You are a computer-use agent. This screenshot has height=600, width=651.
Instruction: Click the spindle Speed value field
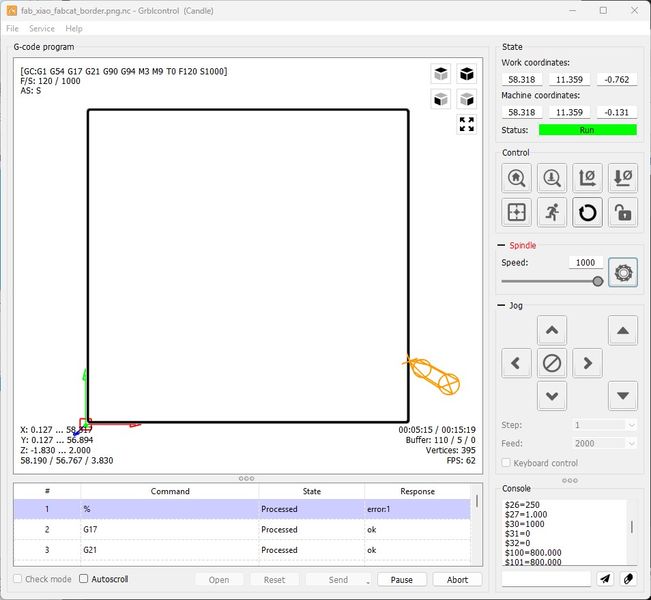[x=585, y=262]
